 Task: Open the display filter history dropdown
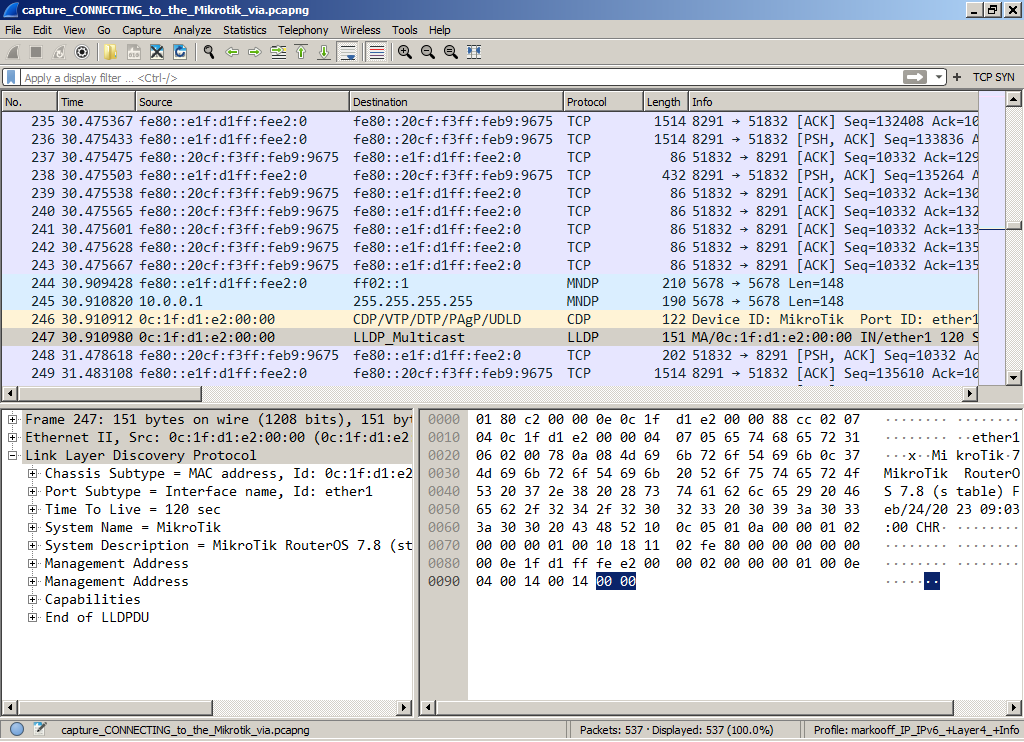[x=938, y=77]
